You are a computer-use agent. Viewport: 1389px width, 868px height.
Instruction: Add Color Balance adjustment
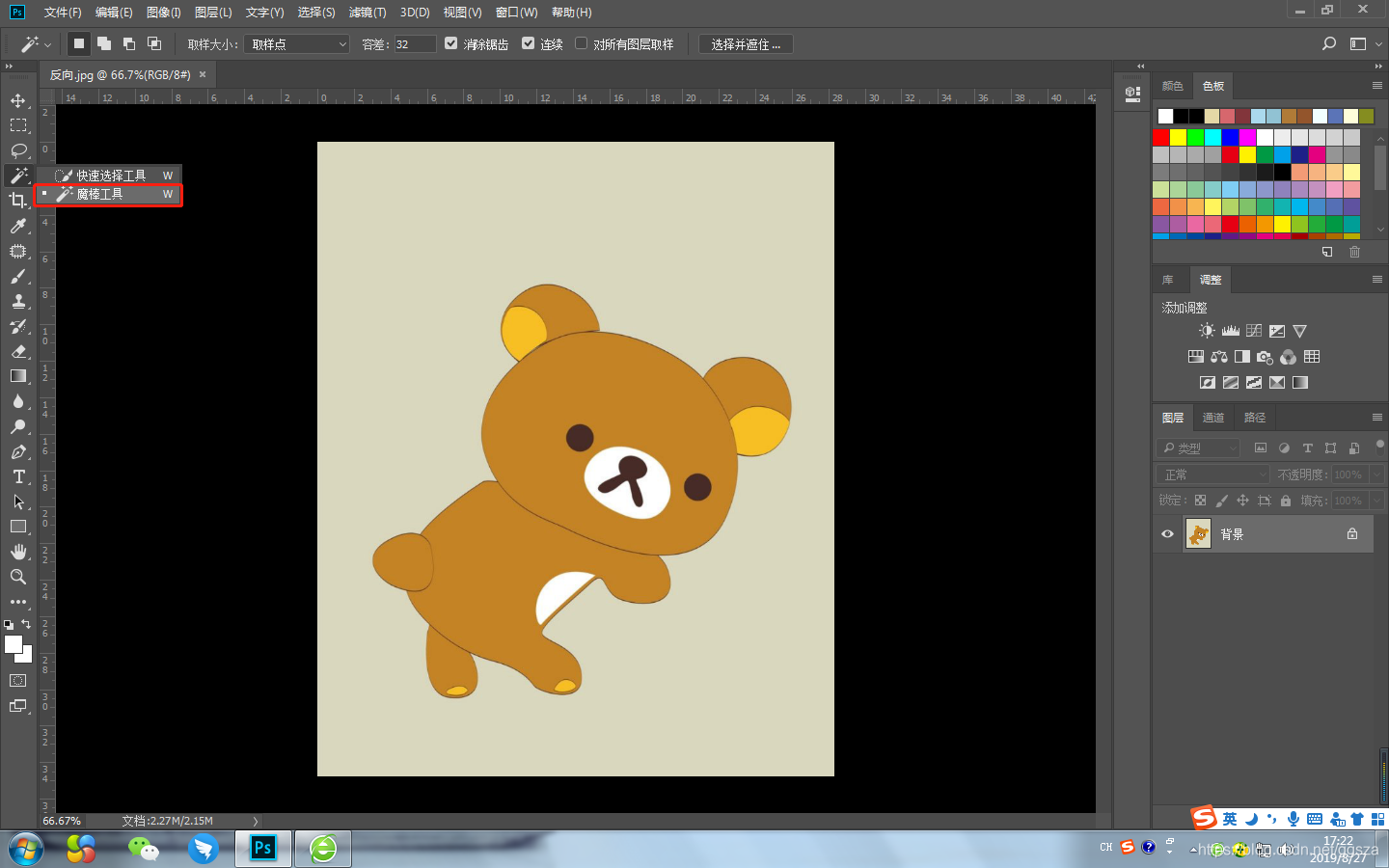pos(1219,357)
